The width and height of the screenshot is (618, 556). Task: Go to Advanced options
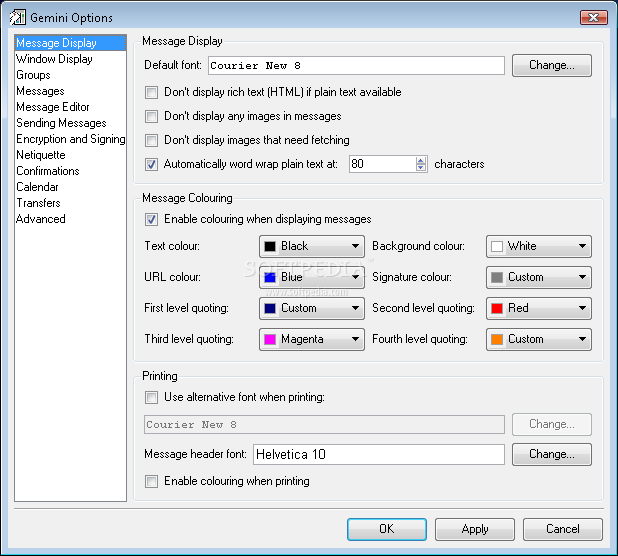[70, 219]
